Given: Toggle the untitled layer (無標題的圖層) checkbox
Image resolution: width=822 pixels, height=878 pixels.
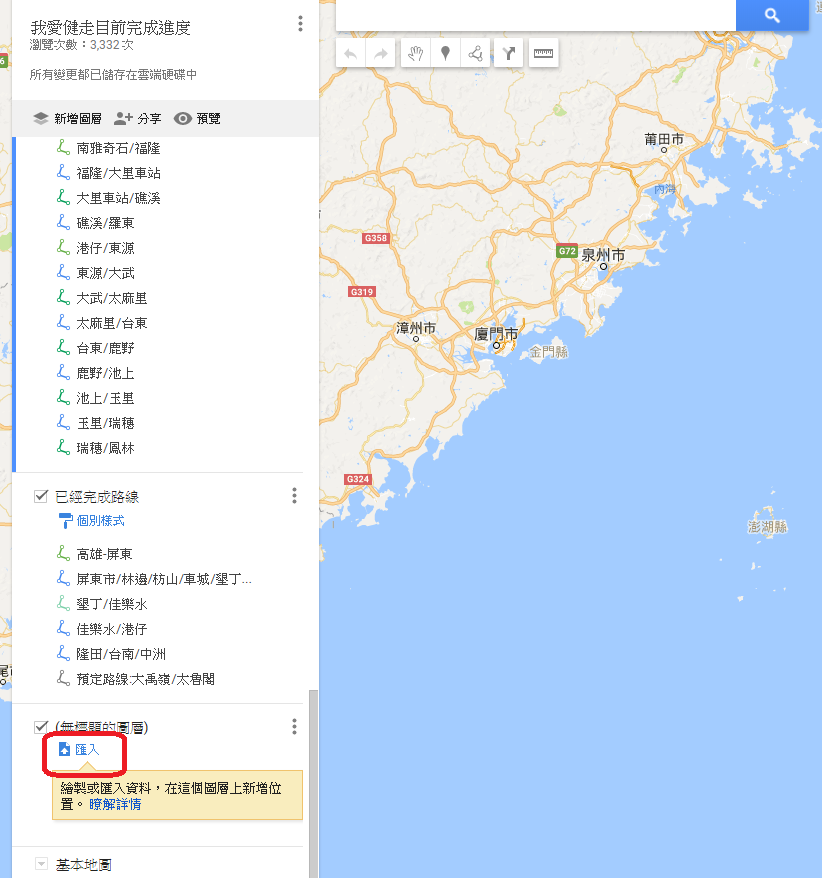Looking at the screenshot, I should pyautogui.click(x=41, y=727).
